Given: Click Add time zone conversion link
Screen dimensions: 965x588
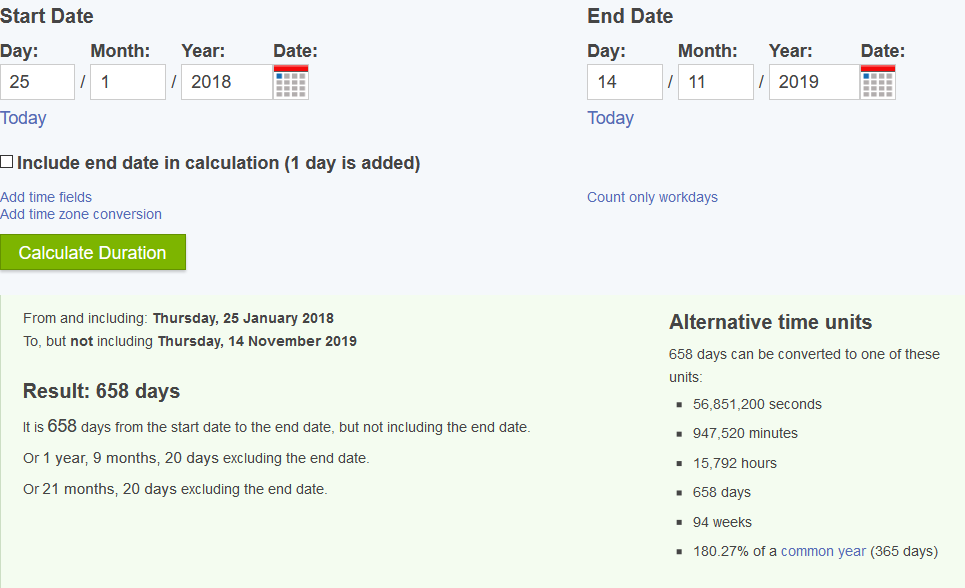Looking at the screenshot, I should pyautogui.click(x=81, y=214).
